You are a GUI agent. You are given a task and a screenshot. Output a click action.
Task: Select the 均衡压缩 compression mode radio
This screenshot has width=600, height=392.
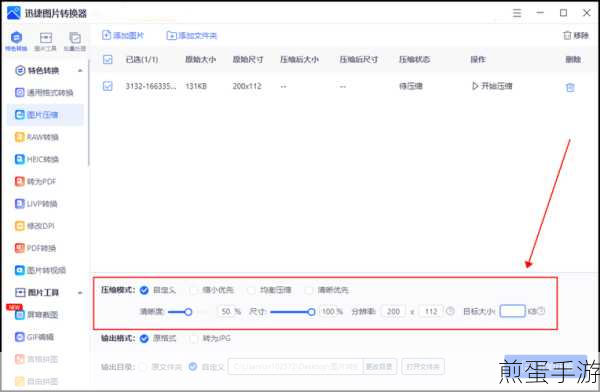coord(251,290)
